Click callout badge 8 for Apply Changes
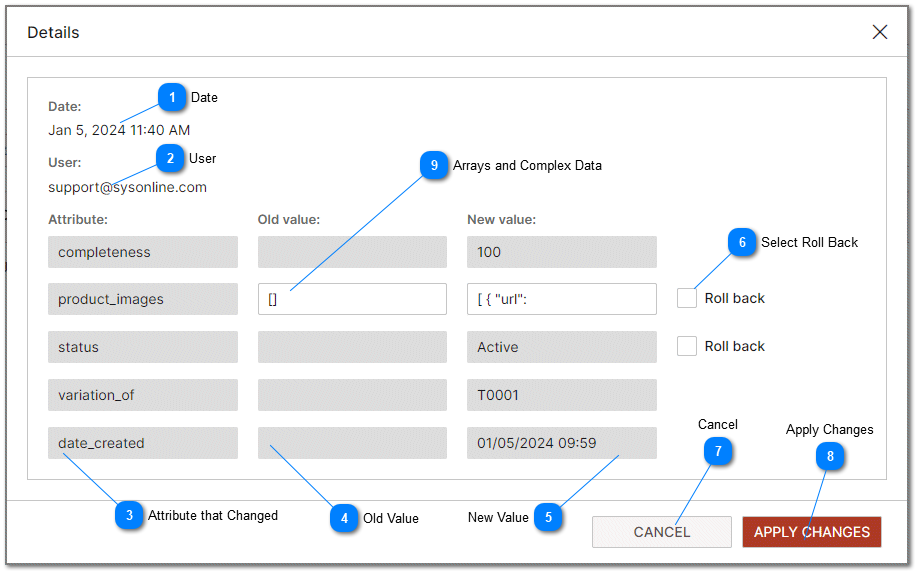Viewport: 918px width, 574px height. click(x=829, y=457)
